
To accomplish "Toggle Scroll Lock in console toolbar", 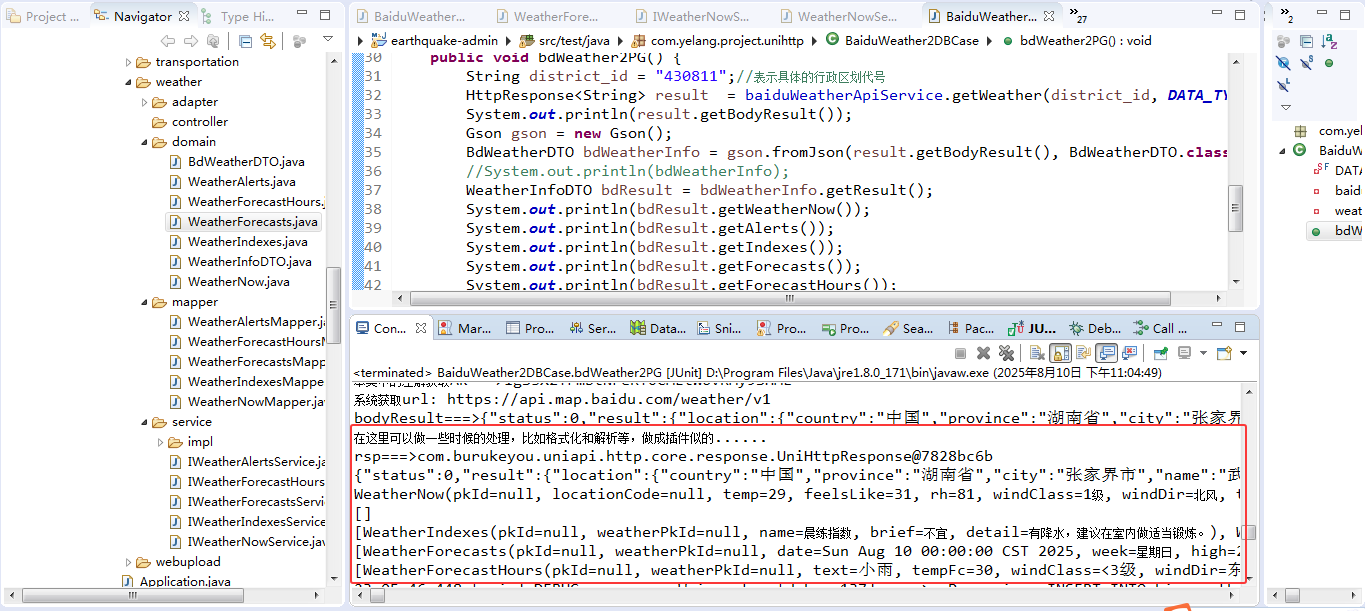I will point(1060,353).
